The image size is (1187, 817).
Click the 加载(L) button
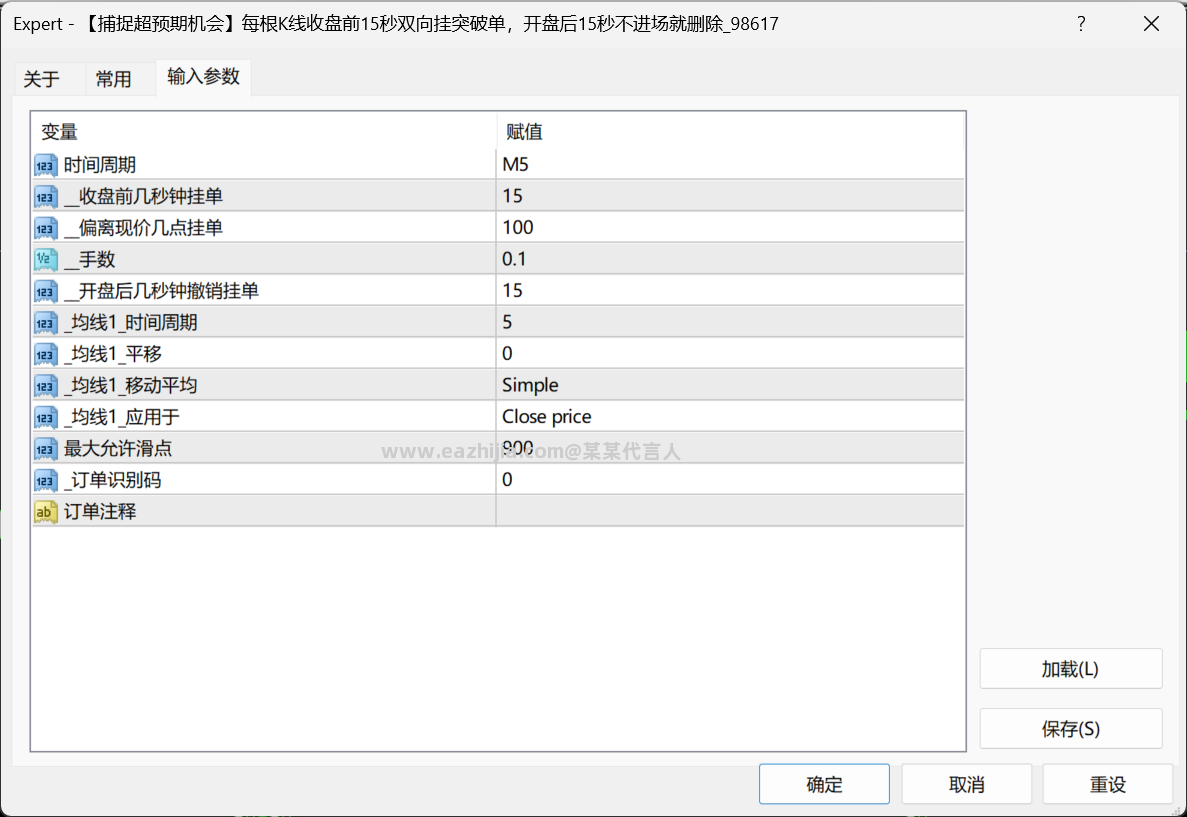pyautogui.click(x=1070, y=669)
